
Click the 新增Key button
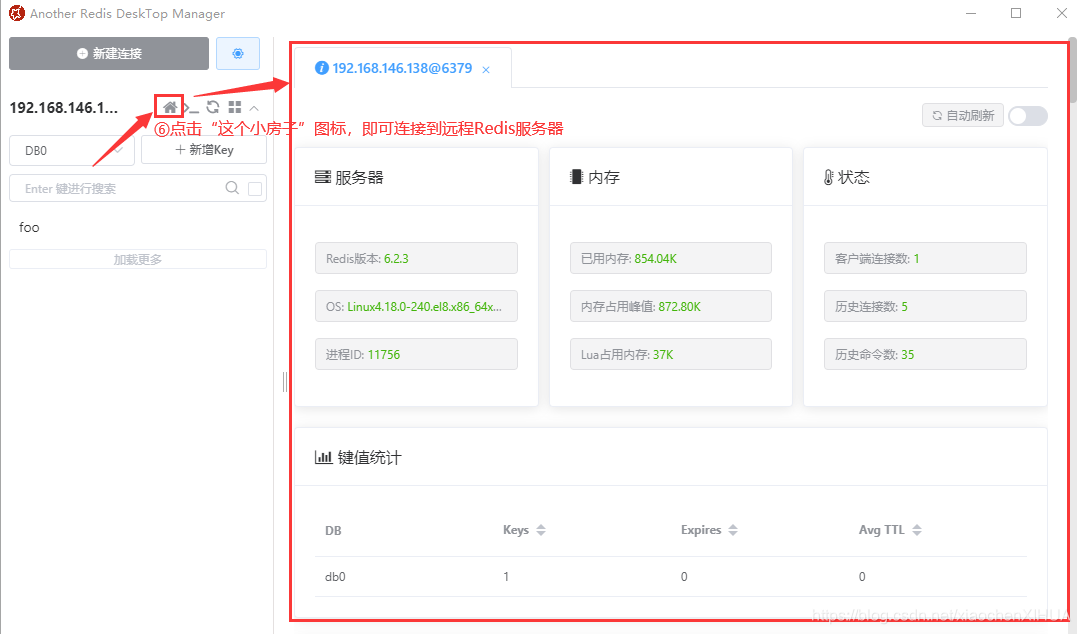click(204, 150)
